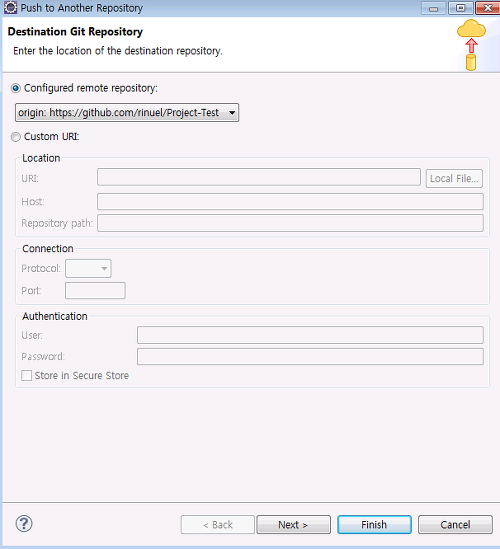
Task: Click the Next > button
Action: point(293,524)
